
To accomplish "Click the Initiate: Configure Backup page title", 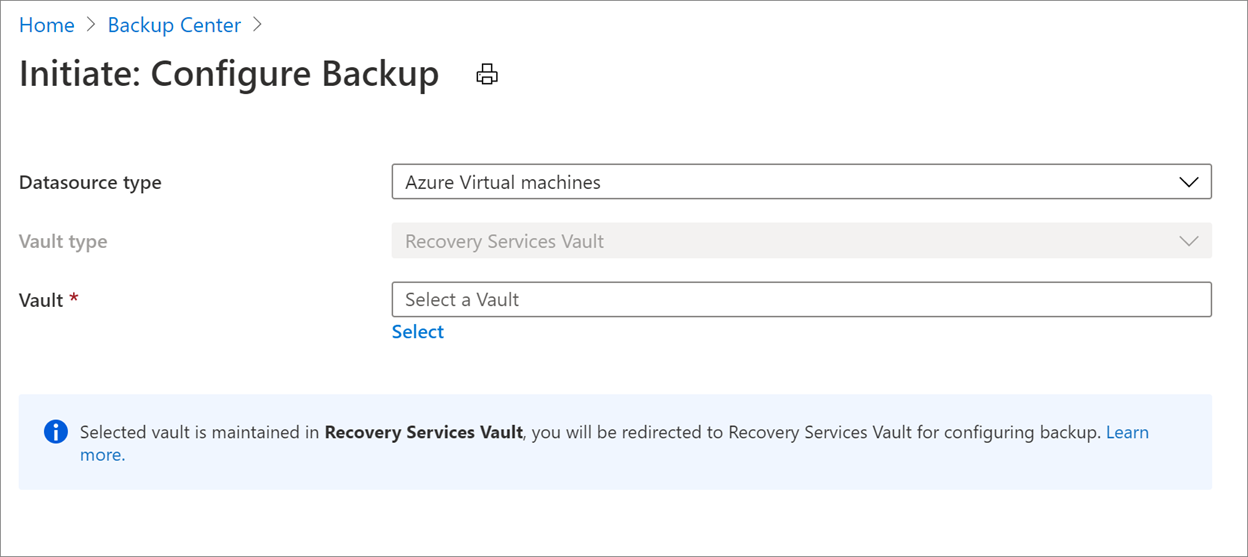I will coord(229,74).
